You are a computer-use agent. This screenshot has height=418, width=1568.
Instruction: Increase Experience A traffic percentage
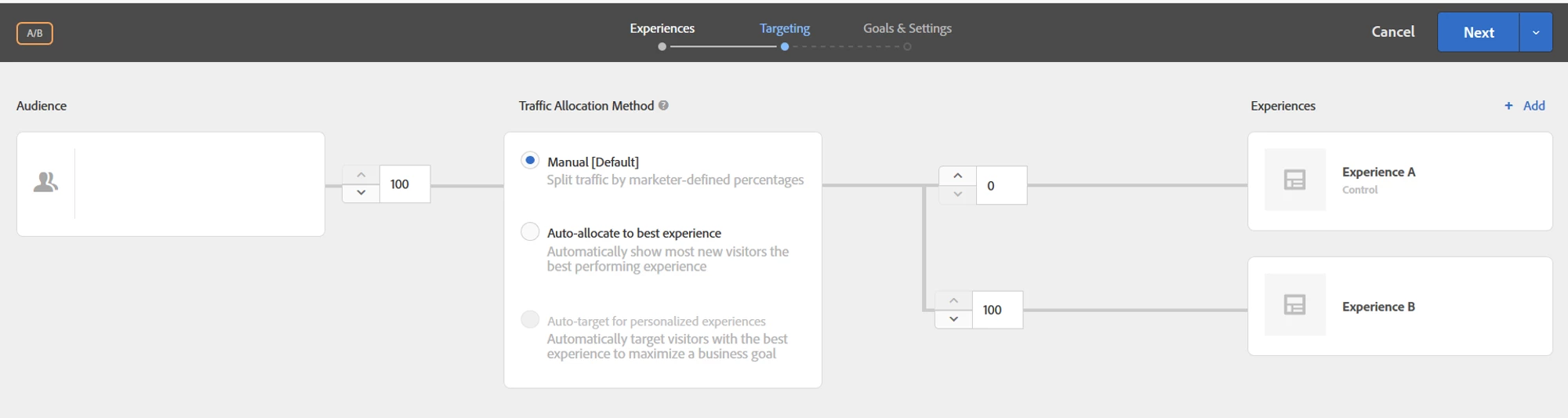(957, 176)
